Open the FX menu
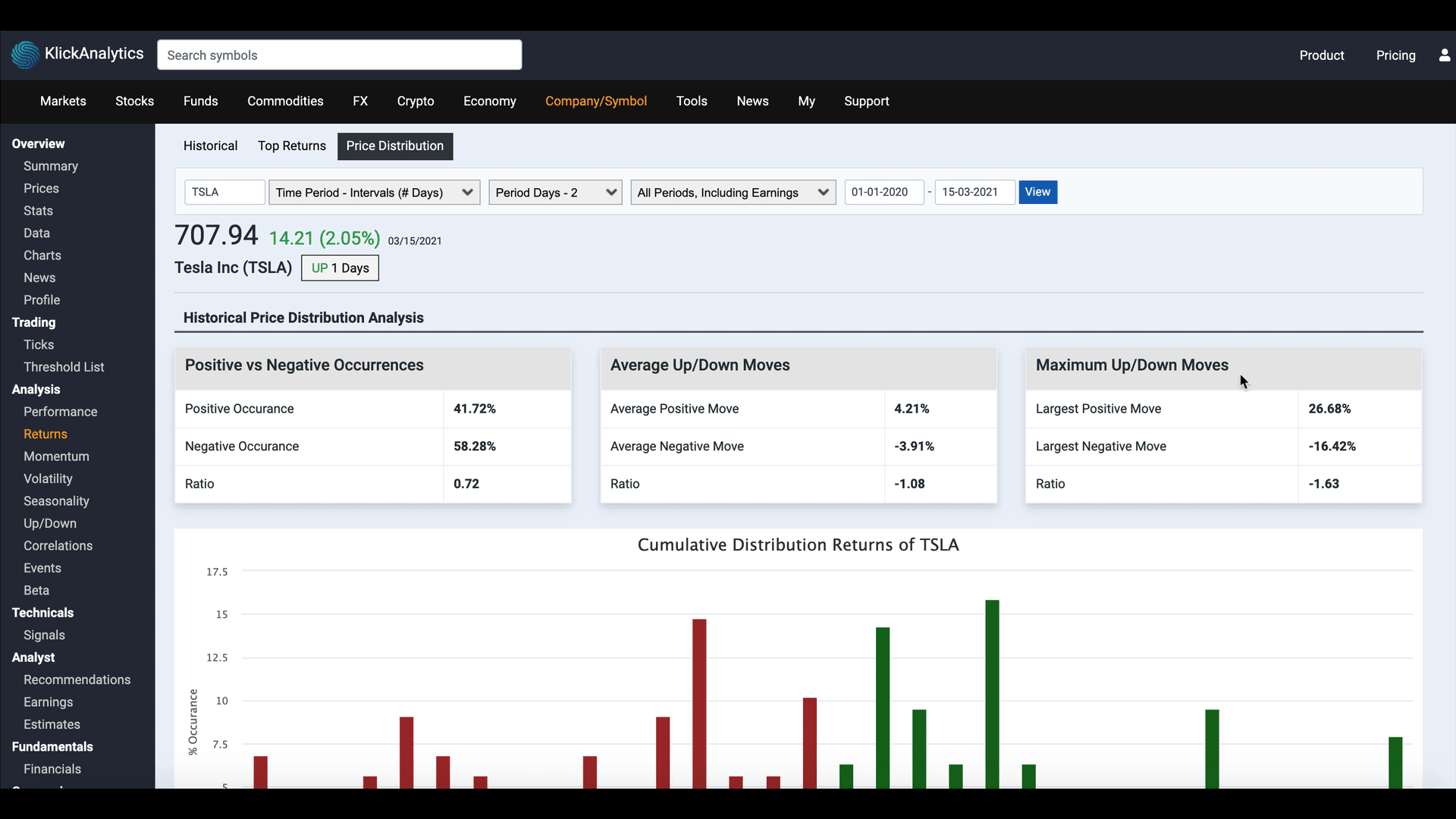The height and width of the screenshot is (819, 1456). 360,101
